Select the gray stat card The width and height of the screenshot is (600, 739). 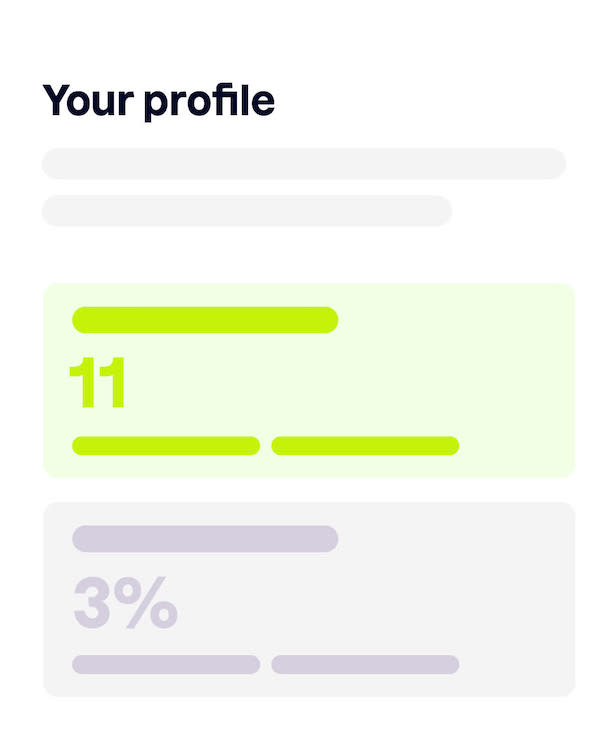click(x=309, y=599)
